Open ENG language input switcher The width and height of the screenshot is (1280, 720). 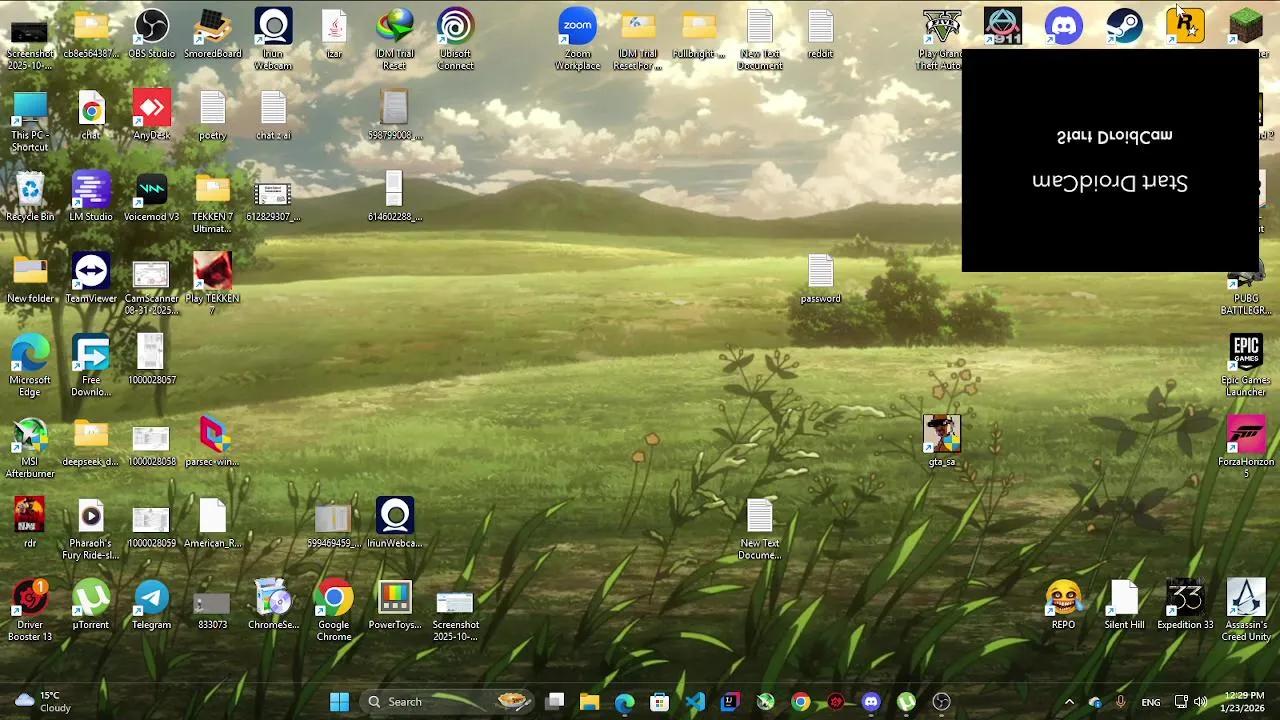tap(1151, 702)
